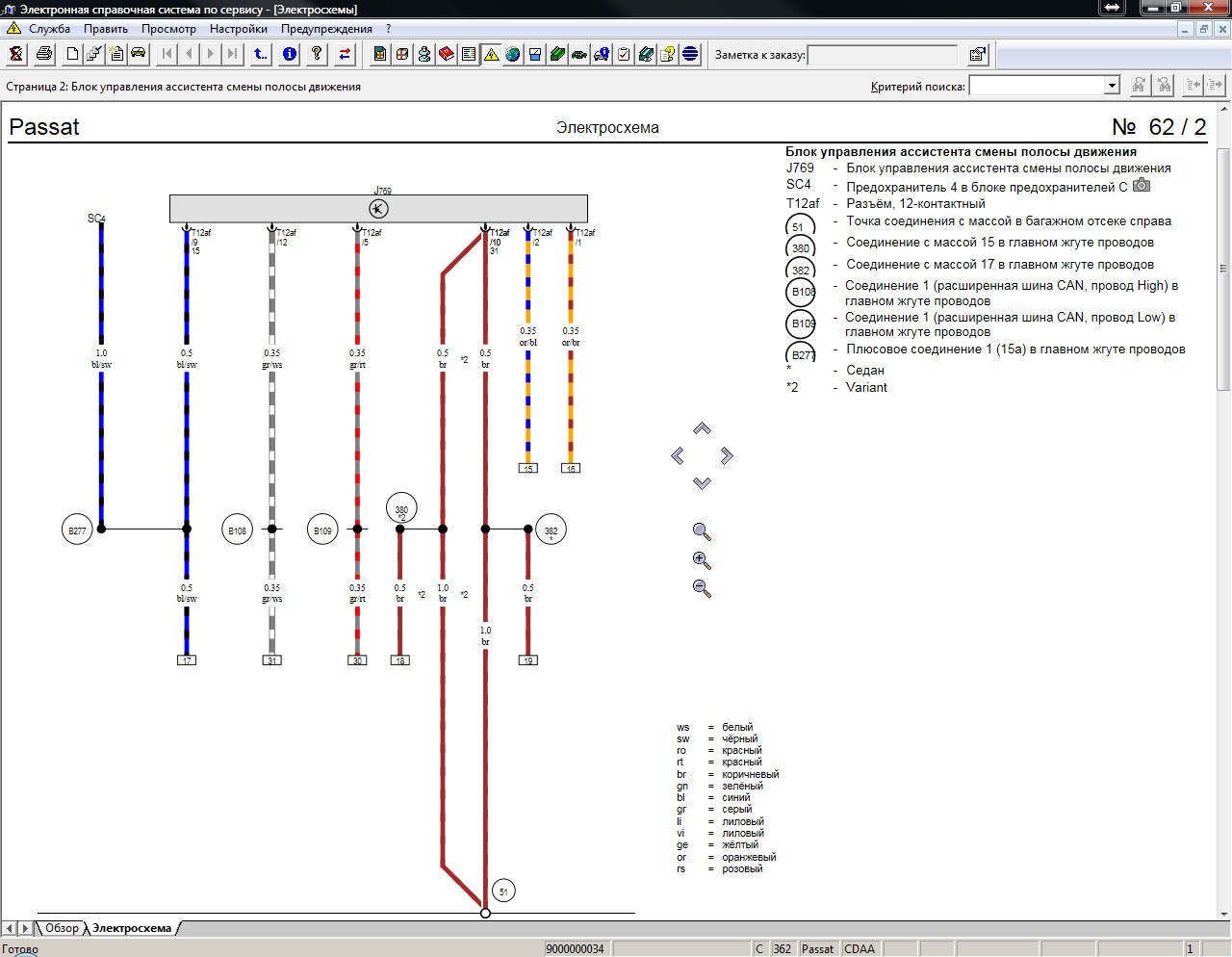This screenshot has height=957, width=1232.
Task: Follow wire reference box 15
Action: (x=528, y=469)
